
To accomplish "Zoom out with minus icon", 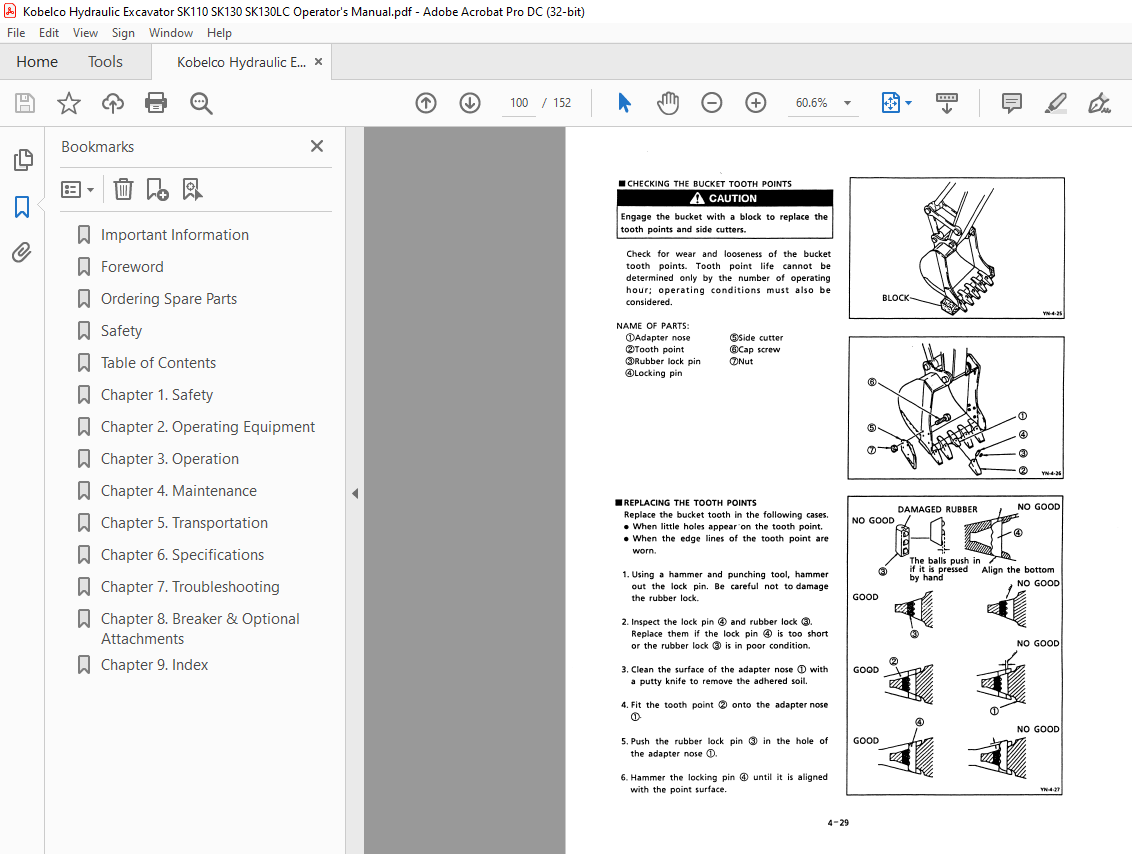I will 712,103.
